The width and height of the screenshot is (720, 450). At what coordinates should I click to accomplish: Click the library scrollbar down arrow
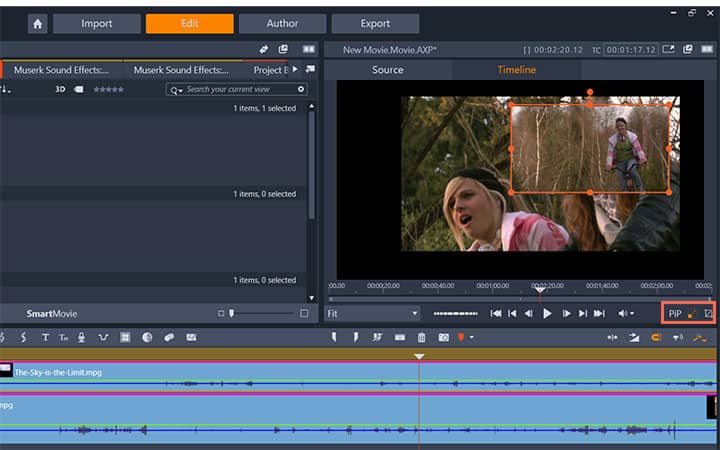(x=312, y=298)
